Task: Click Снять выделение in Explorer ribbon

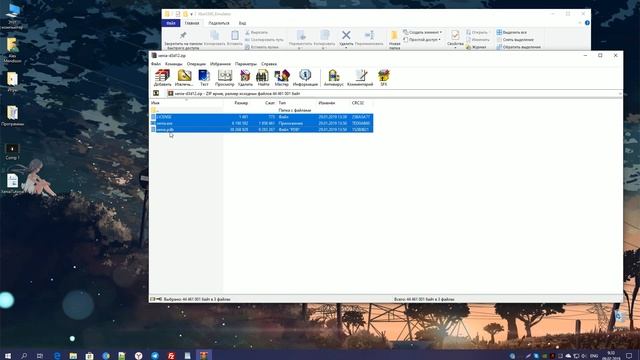Action: (515, 40)
